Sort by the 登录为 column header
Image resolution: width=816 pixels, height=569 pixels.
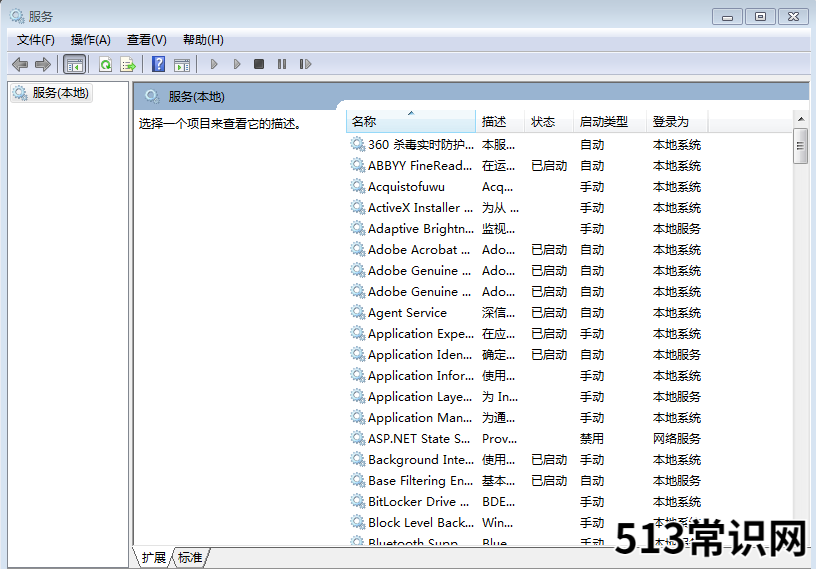tap(677, 122)
